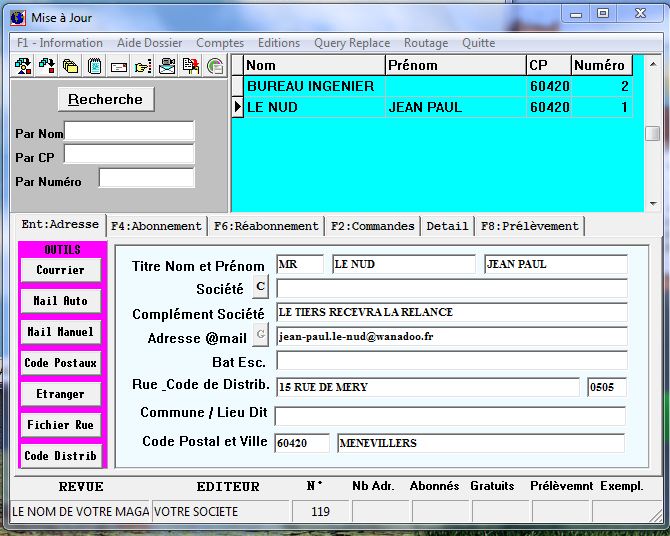
Task: Open the Editions menu
Action: [278, 43]
